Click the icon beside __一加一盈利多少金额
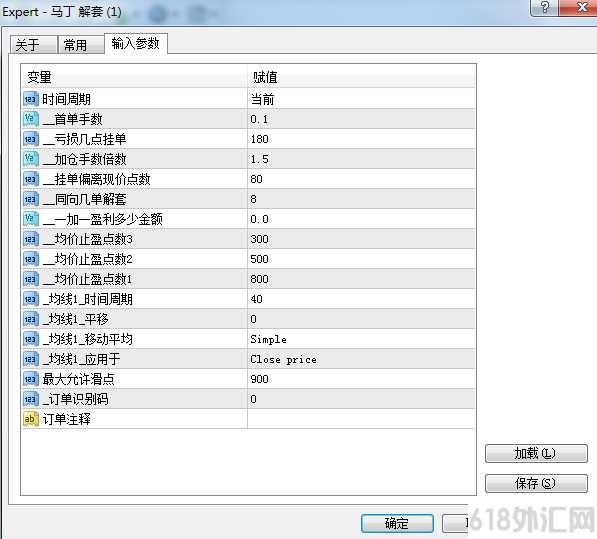 [31, 219]
